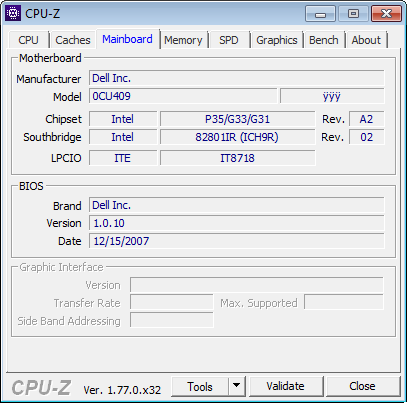Open the Tools dropdown arrow
Screen dimensions: 407x403
click(237, 386)
